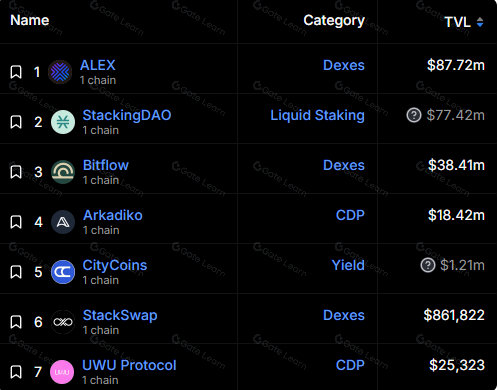
Task: Click the Bitflow logo icon
Action: coord(63,172)
